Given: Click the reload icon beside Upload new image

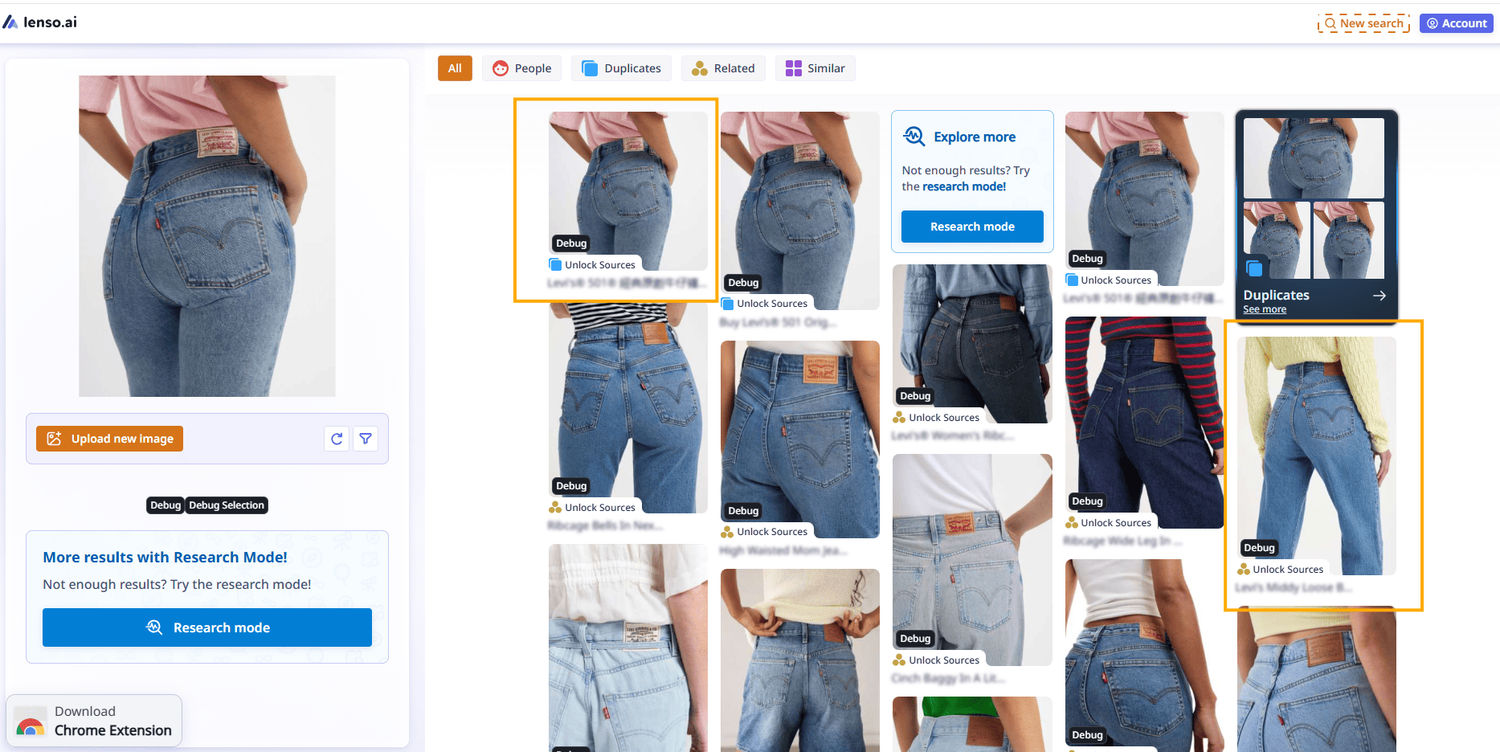Looking at the screenshot, I should [337, 438].
